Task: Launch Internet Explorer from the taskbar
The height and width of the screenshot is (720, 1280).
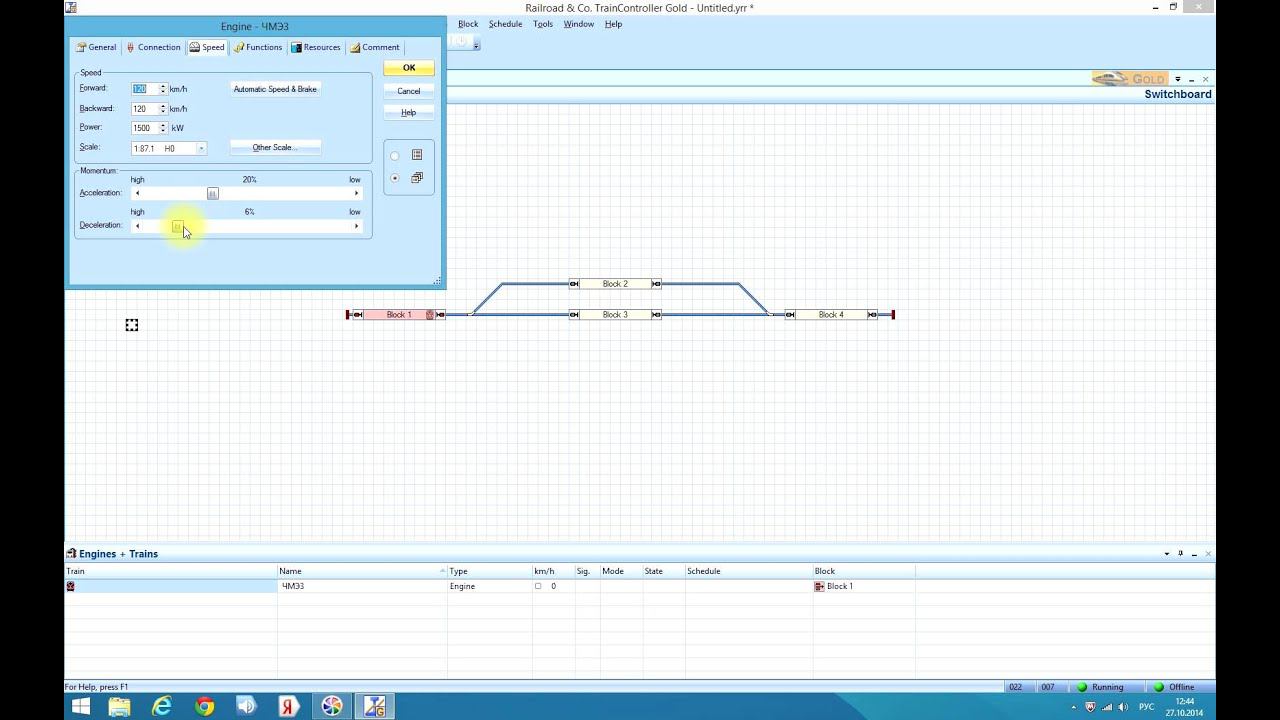Action: (x=162, y=706)
